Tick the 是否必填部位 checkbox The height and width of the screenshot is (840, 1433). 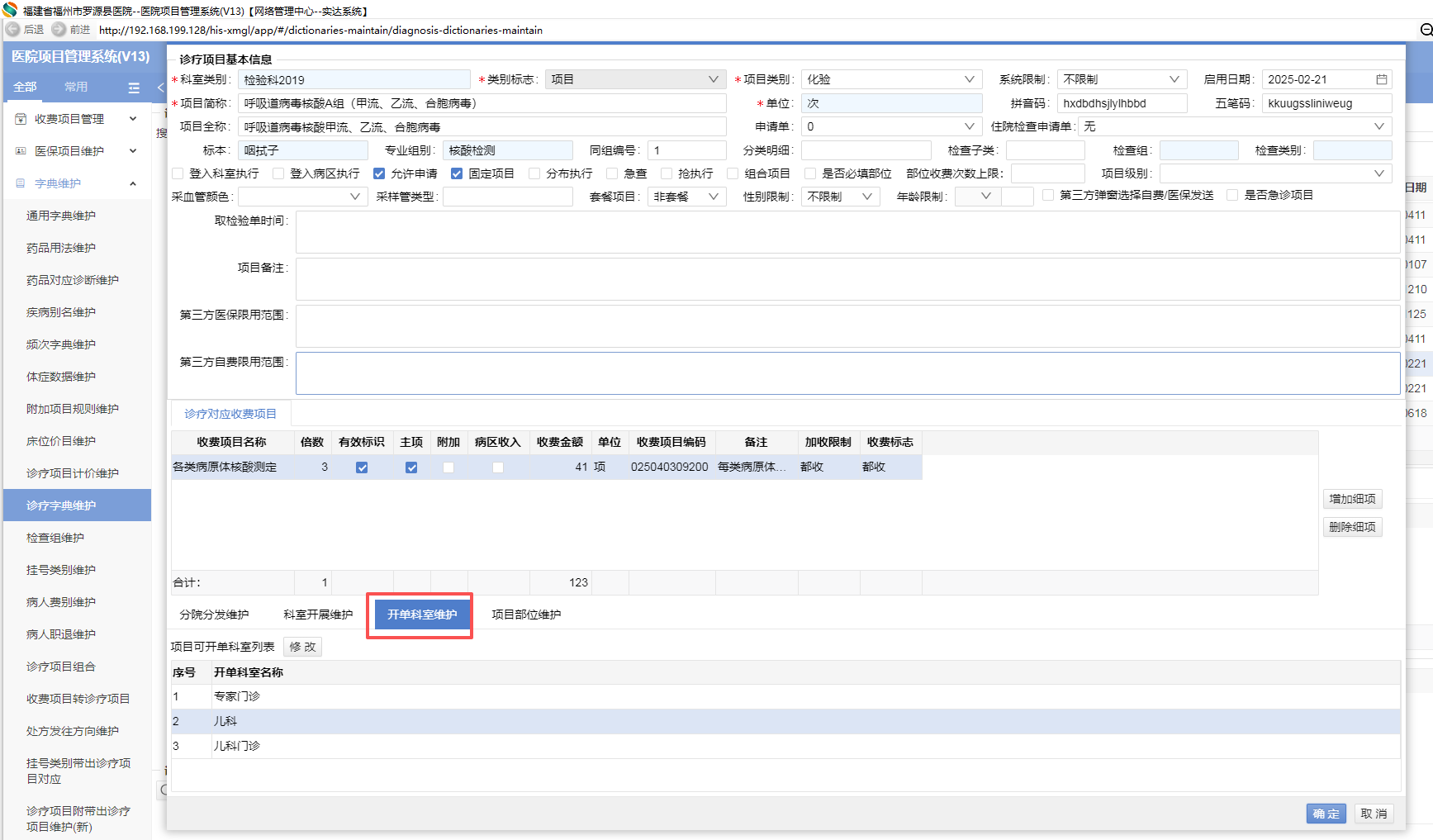tap(810, 173)
